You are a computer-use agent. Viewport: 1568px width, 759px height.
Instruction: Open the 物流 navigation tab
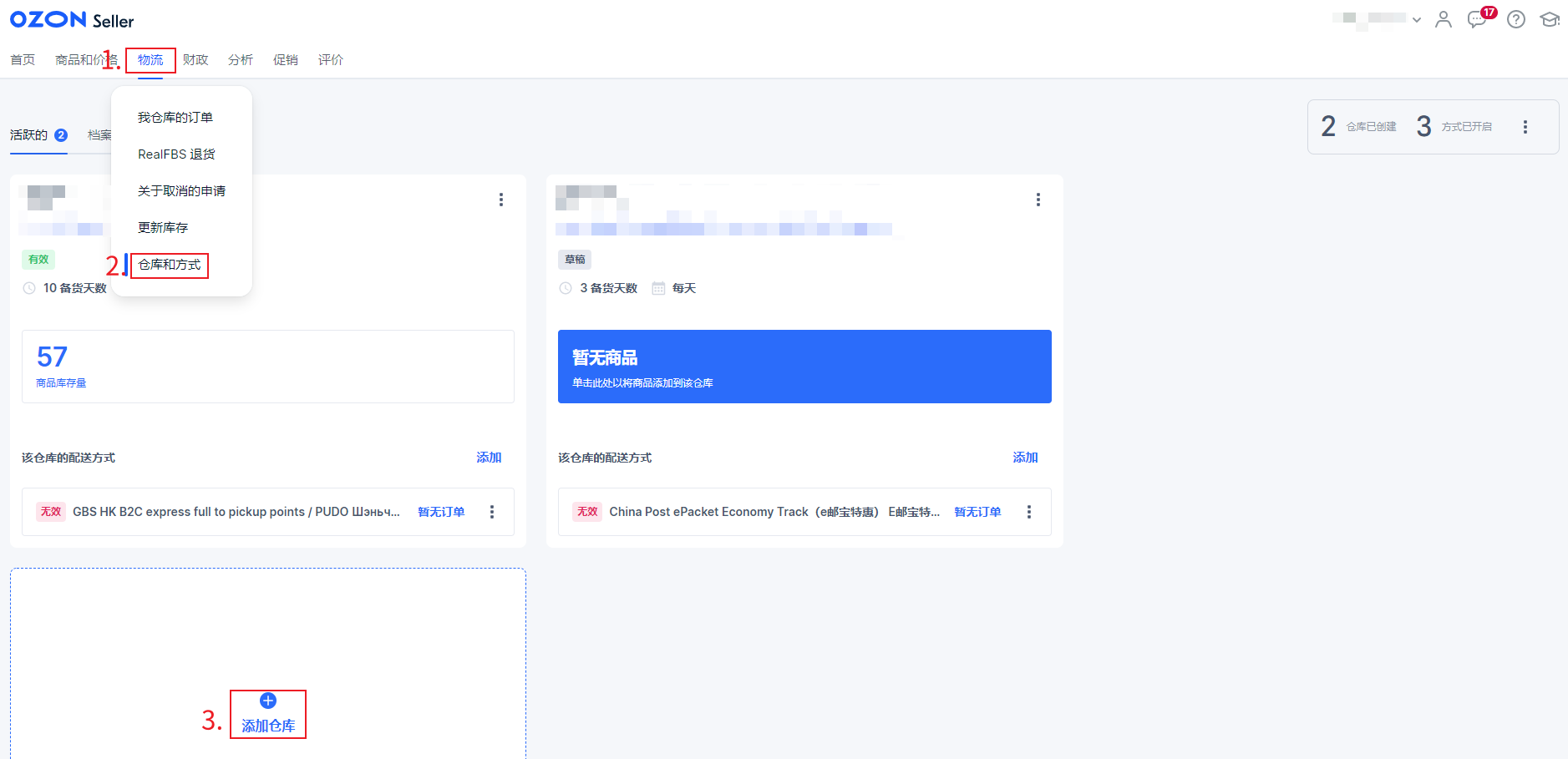150,60
